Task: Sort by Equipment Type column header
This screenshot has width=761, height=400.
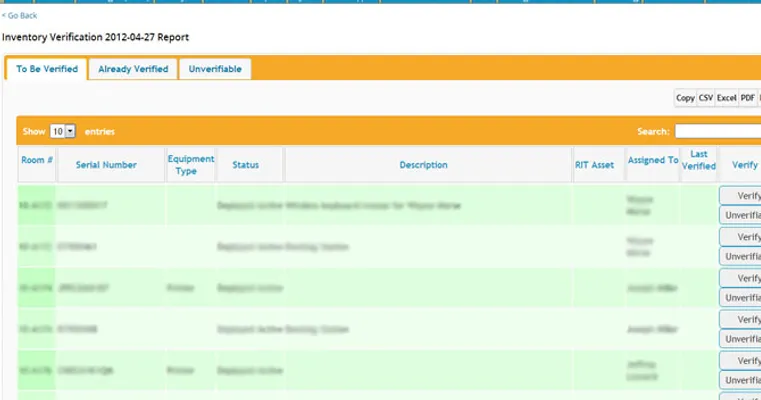Action: click(x=190, y=165)
